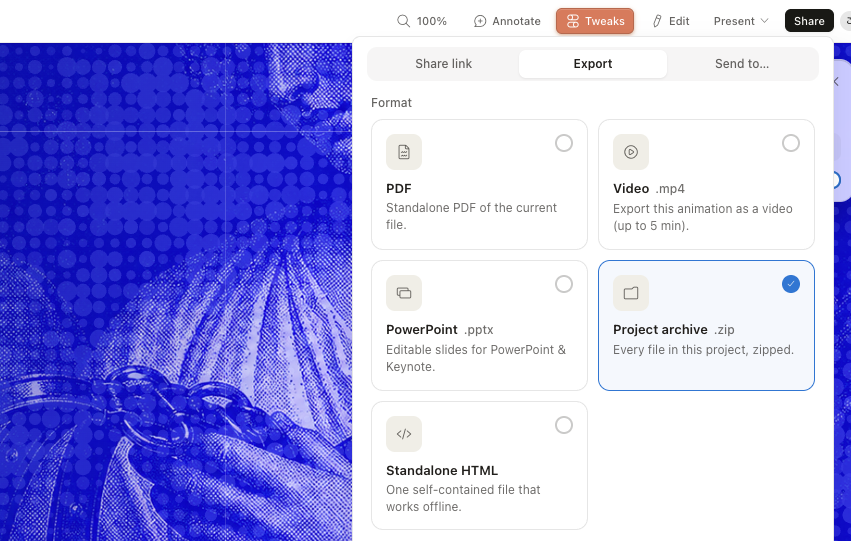Click the Video play icon
Screen dimensions: 851x541
click(x=631, y=152)
